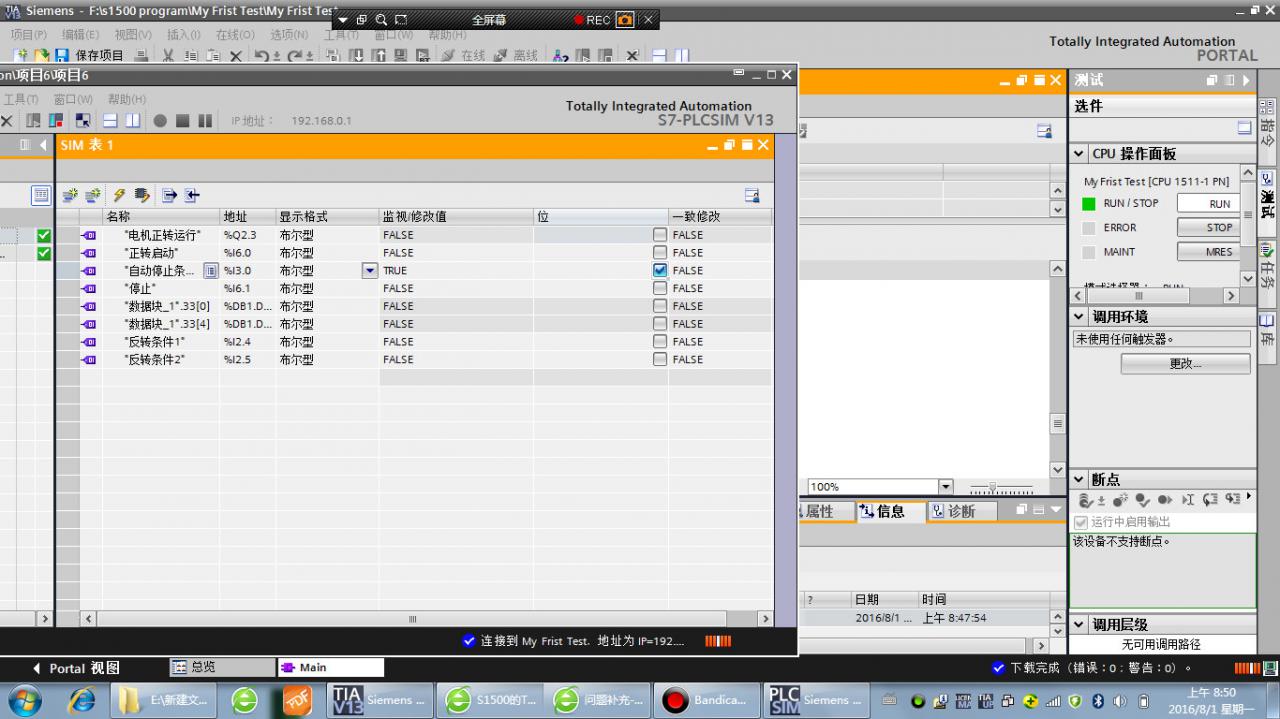Click the 监视/修改值 cell showing TRUE
The width and height of the screenshot is (1280, 719).
pos(456,270)
